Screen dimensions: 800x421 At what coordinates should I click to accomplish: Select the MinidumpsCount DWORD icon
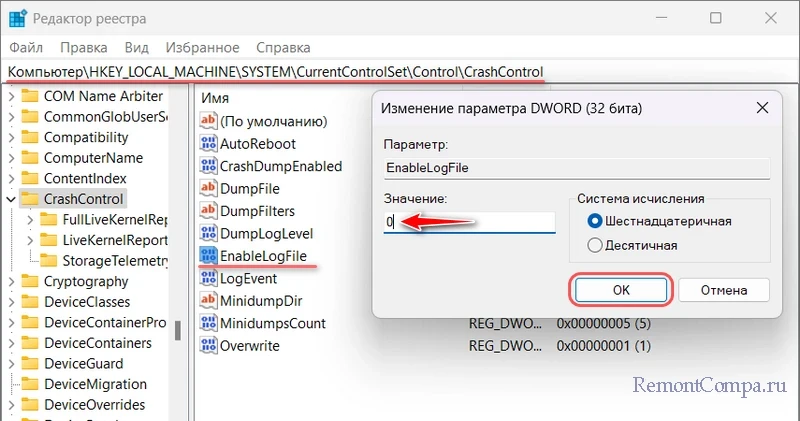[x=208, y=324]
